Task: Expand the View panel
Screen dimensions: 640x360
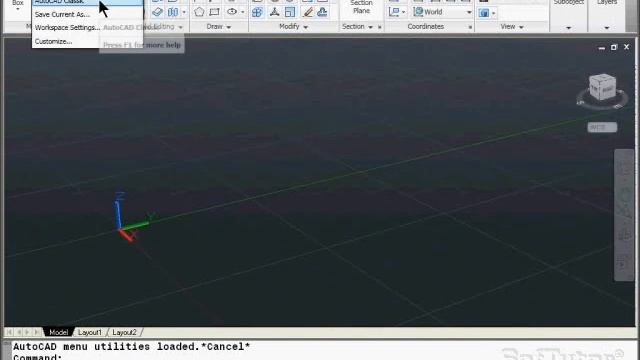Action: point(511,27)
